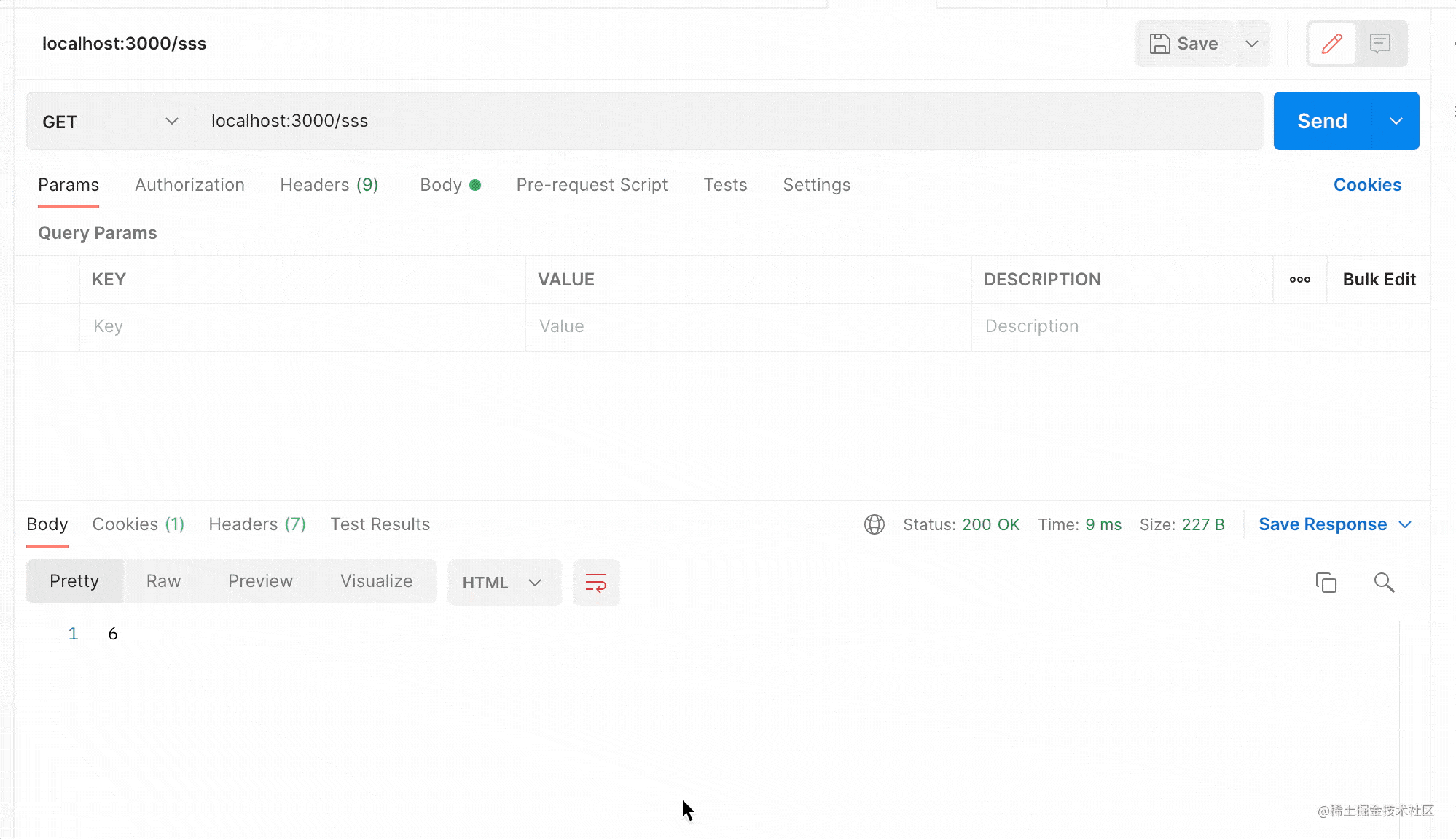Open the comments icon
This screenshot has width=1456, height=839.
1379,44
